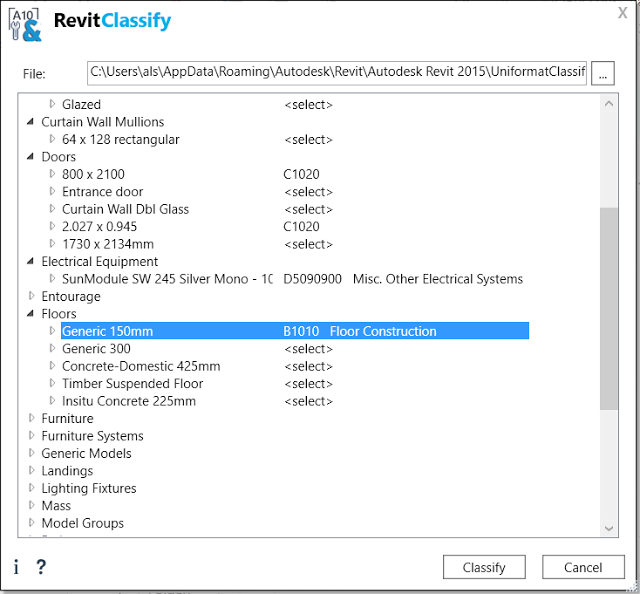This screenshot has width=640, height=594.
Task: Collapse the Floors category
Action: [x=31, y=314]
